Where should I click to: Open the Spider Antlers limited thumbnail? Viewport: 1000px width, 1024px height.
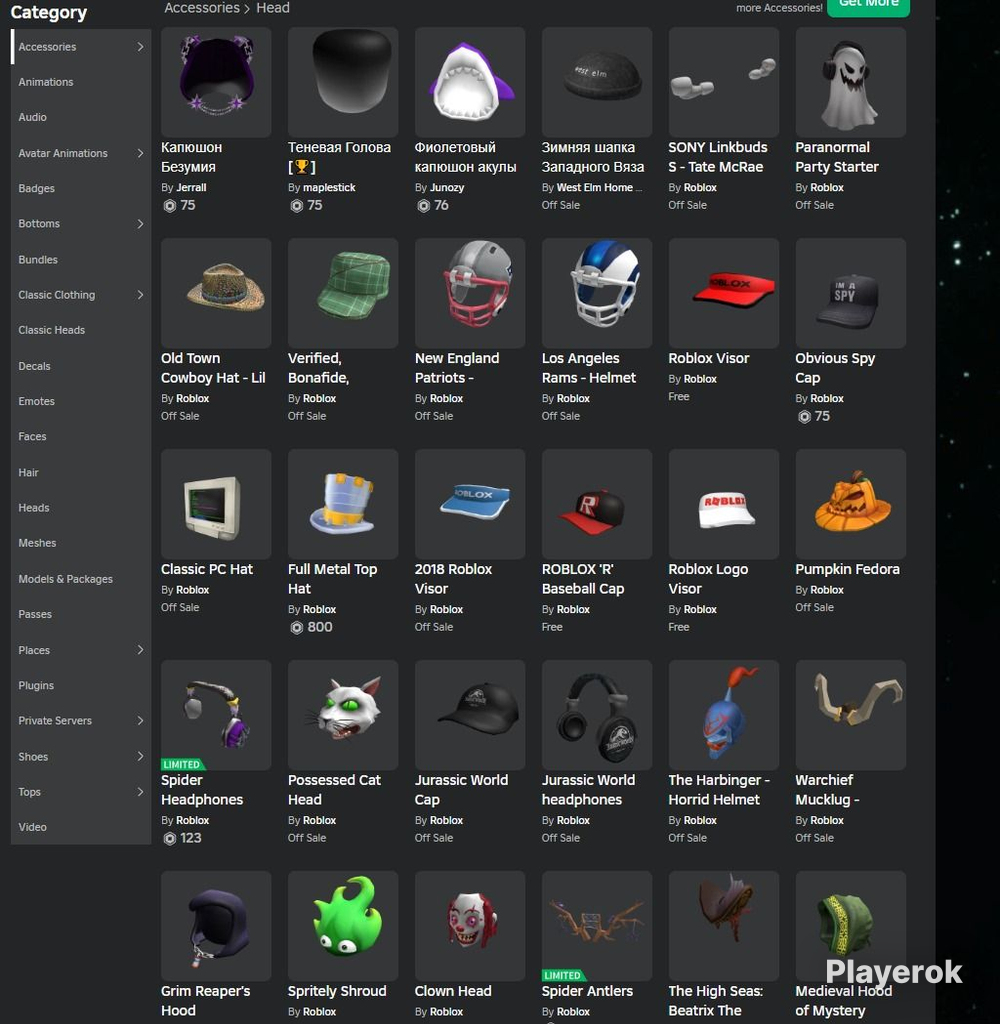(x=596, y=926)
